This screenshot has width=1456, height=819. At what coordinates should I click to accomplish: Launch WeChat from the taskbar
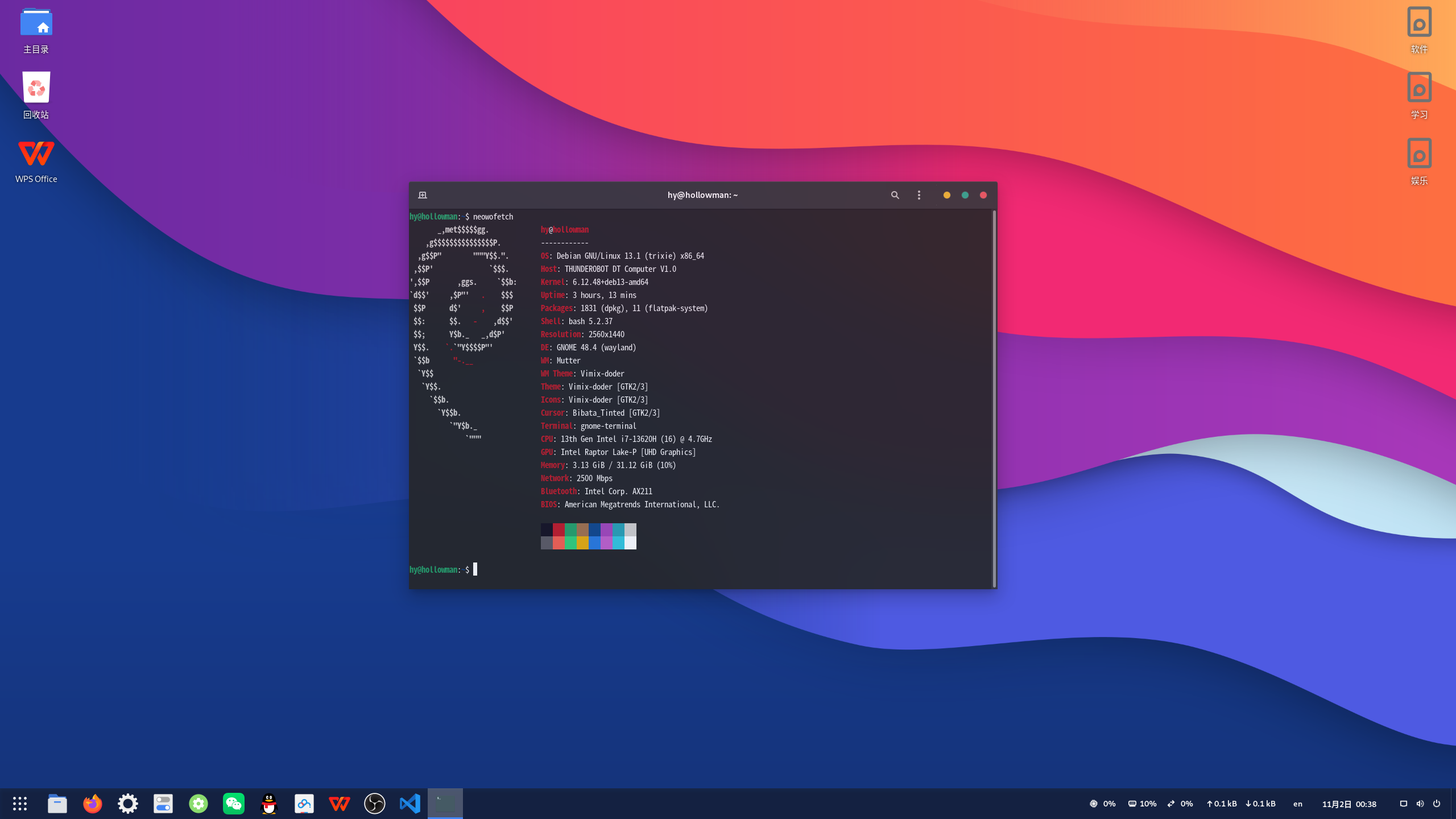[x=233, y=803]
